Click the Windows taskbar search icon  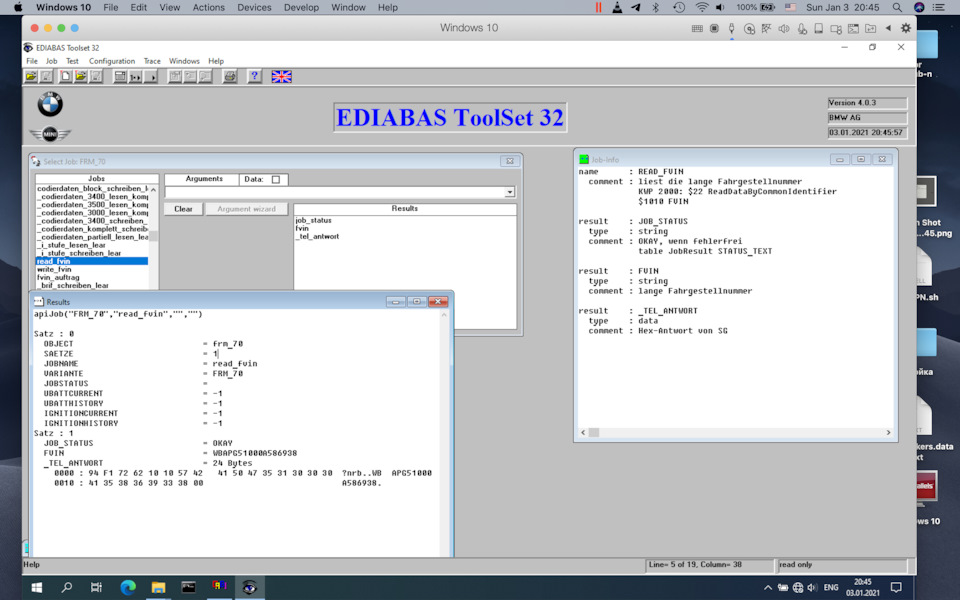(67, 587)
